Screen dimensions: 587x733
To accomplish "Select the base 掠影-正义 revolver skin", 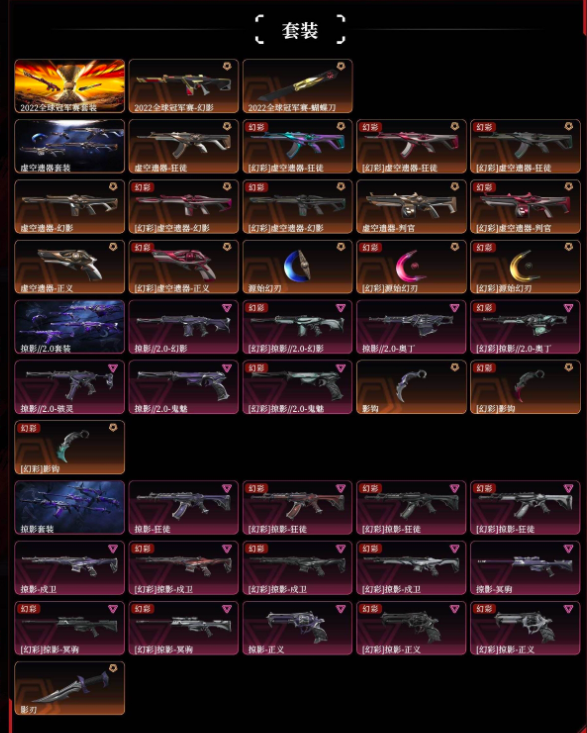I will 298,628.
